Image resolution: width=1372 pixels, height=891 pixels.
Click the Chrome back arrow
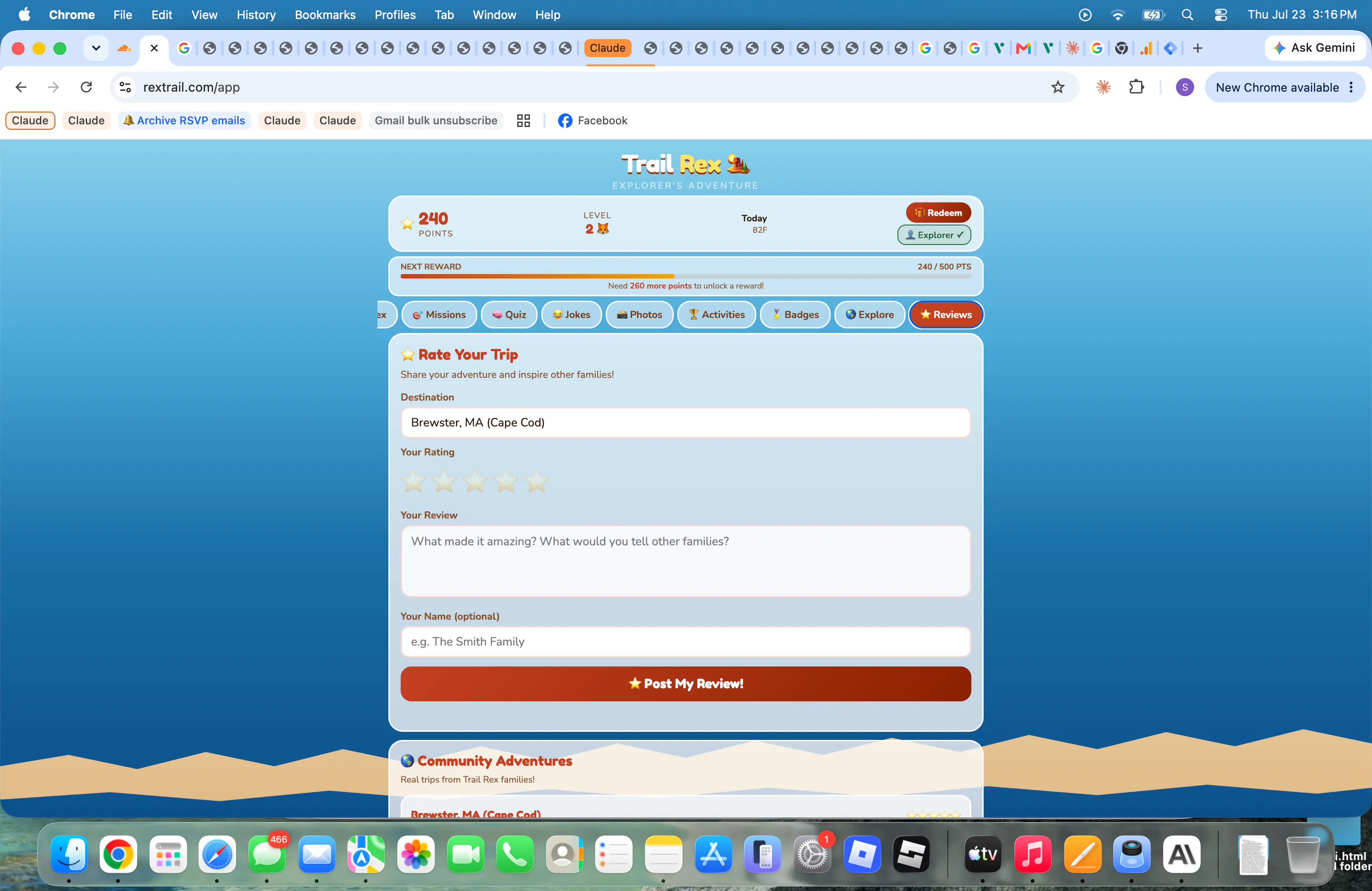21,87
